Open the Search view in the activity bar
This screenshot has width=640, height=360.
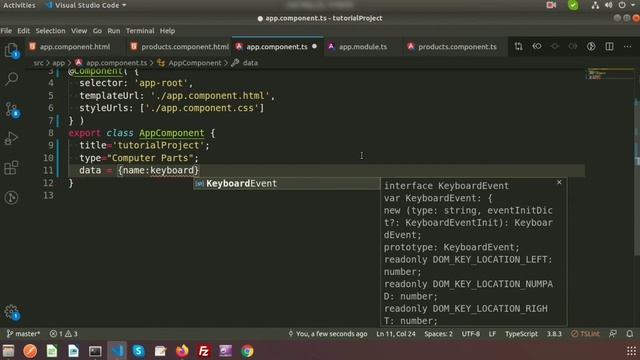11,78
